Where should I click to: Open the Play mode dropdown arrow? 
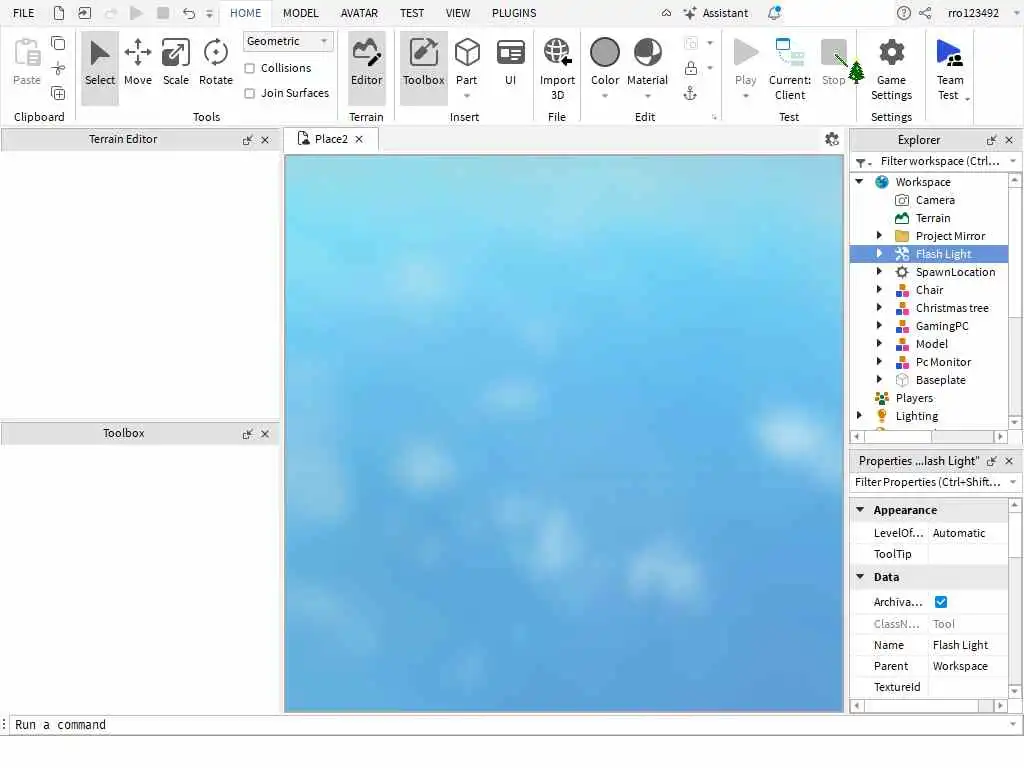coord(745,96)
